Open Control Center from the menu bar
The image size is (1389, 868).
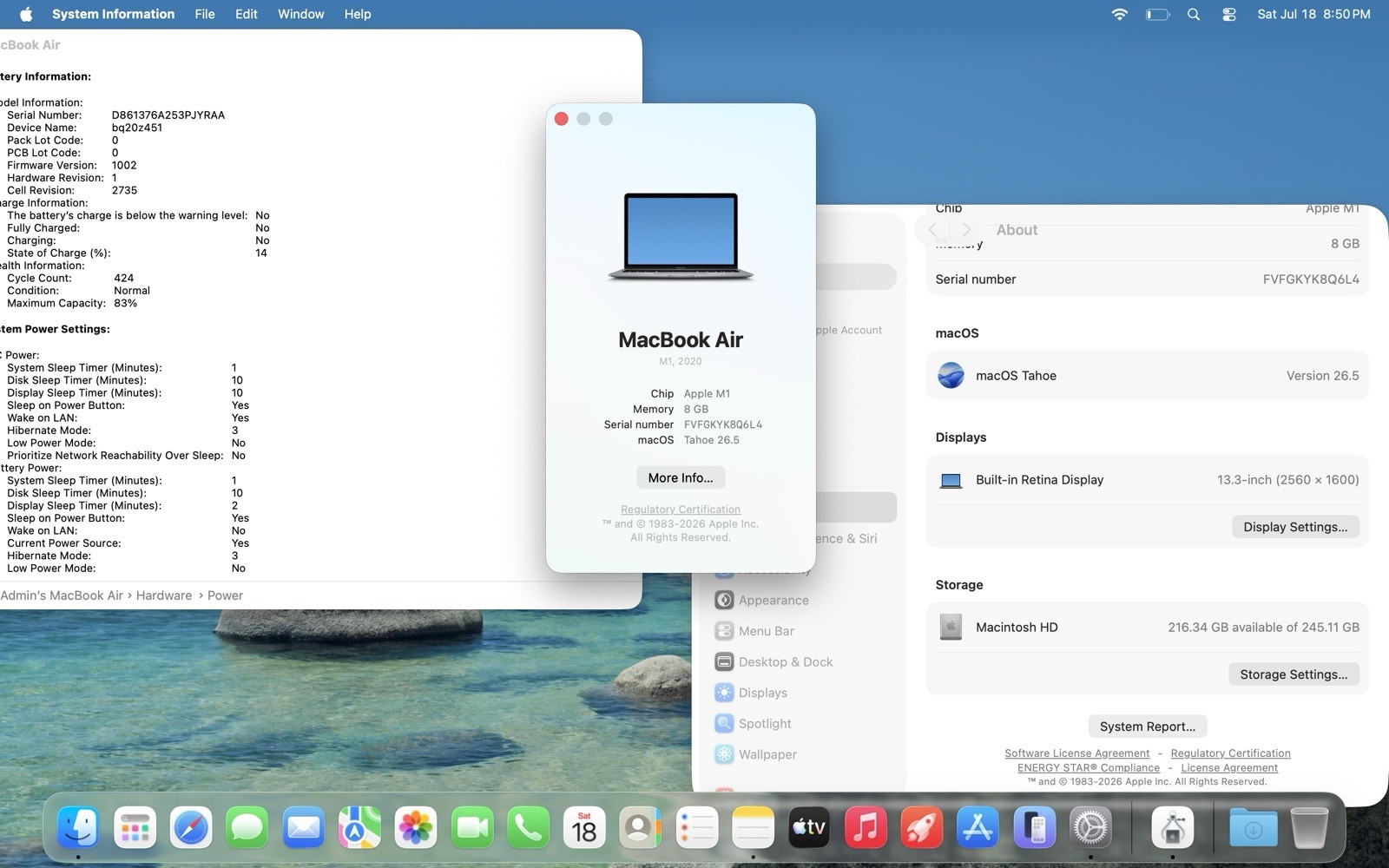pos(1229,14)
